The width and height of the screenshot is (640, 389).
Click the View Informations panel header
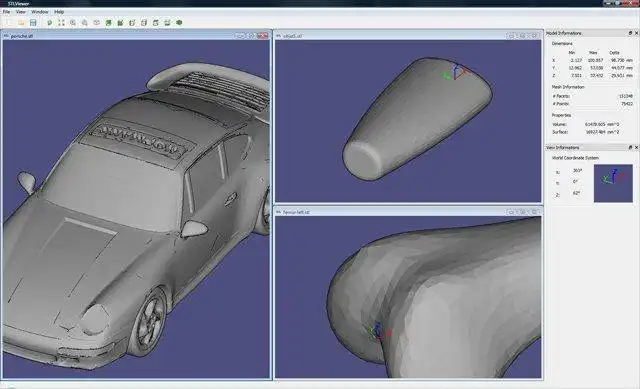point(592,147)
